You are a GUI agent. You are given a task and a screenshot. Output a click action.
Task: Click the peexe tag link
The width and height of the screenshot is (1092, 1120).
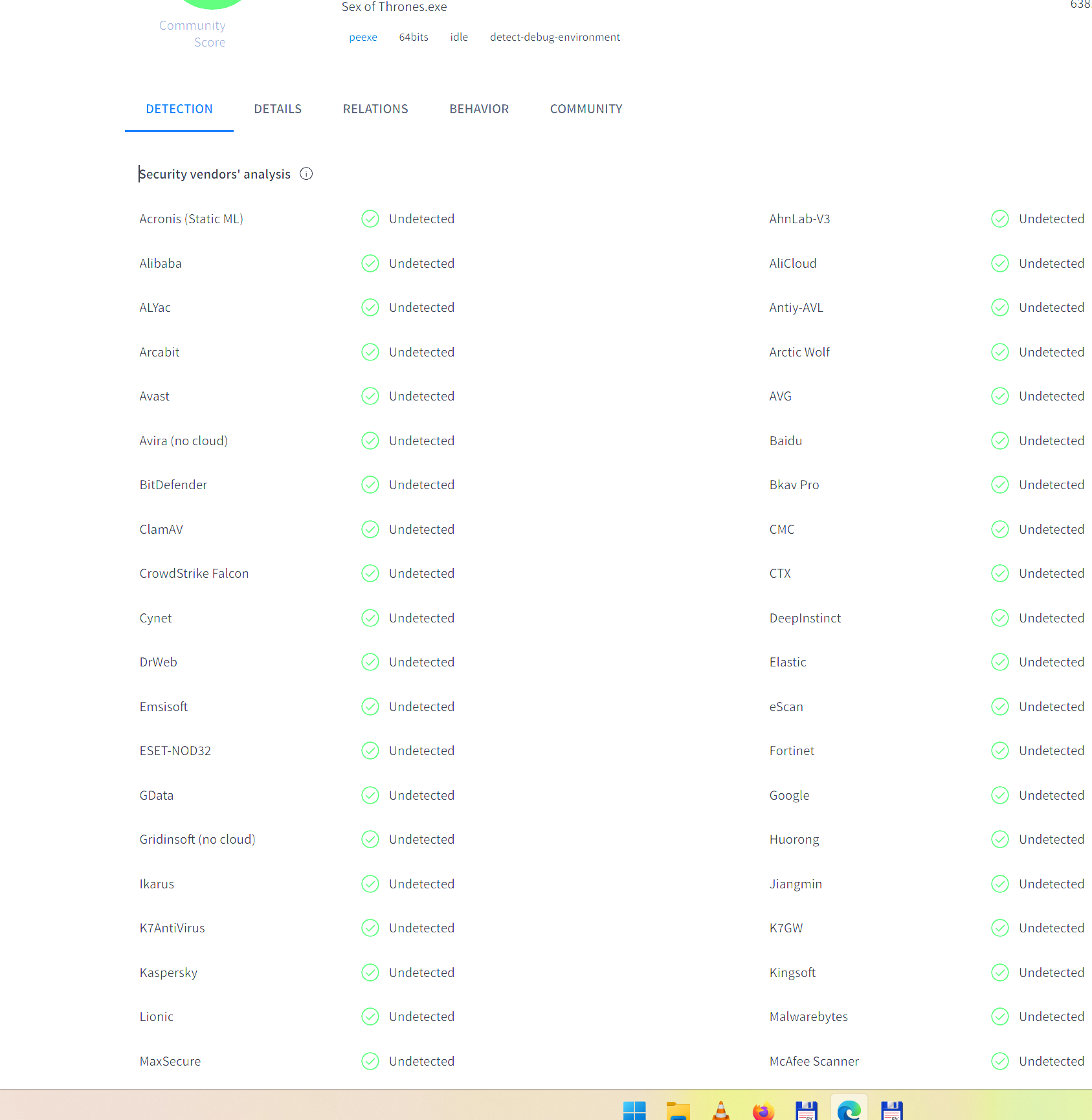(363, 38)
